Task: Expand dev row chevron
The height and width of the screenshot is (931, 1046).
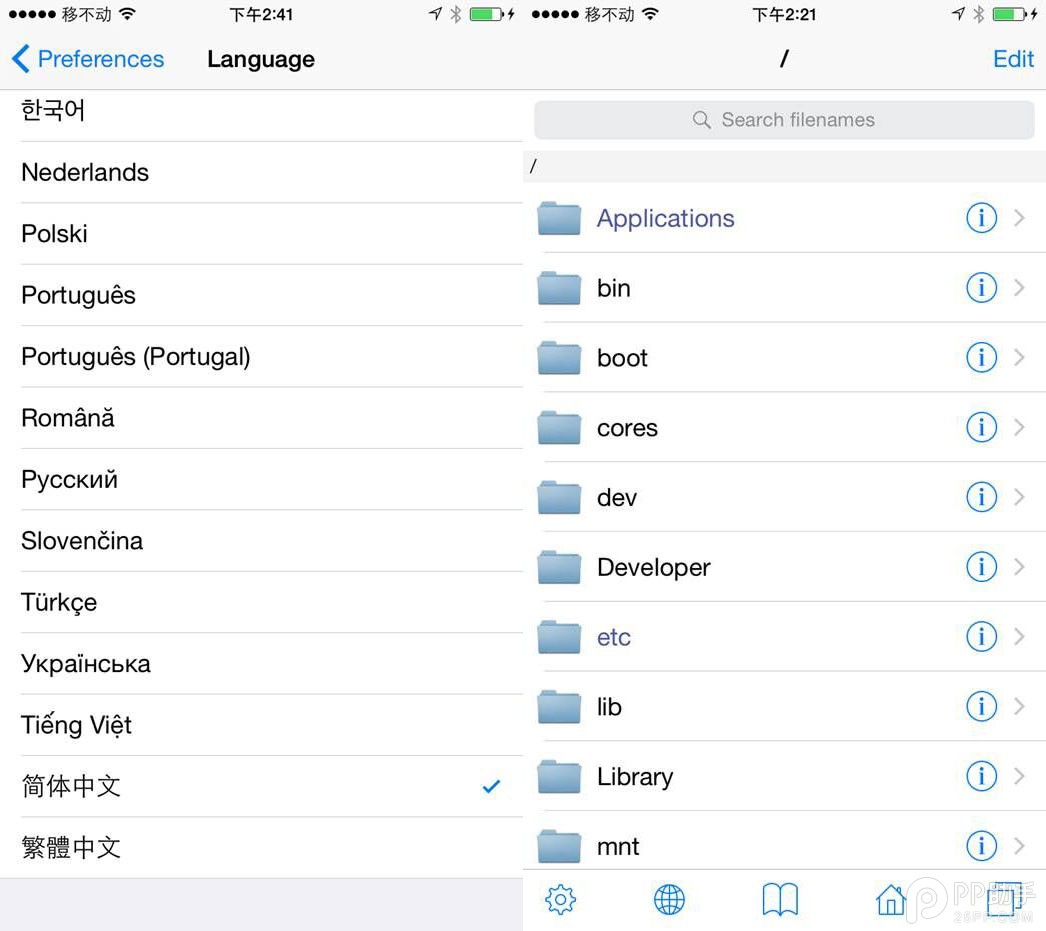Action: (x=1019, y=497)
